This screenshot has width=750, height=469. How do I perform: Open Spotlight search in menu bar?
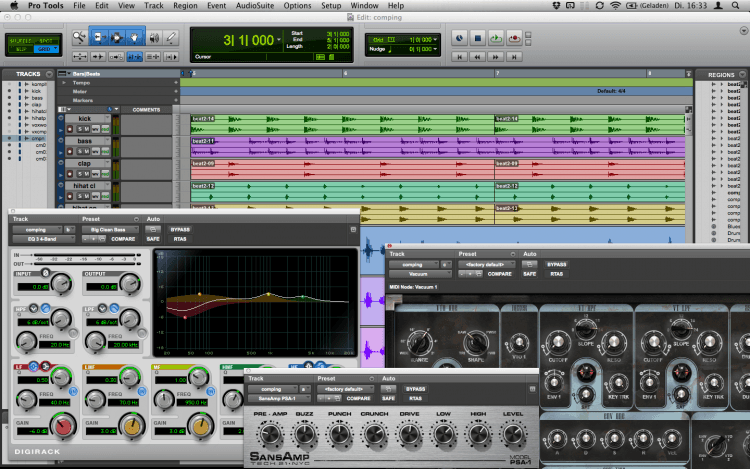pos(736,6)
